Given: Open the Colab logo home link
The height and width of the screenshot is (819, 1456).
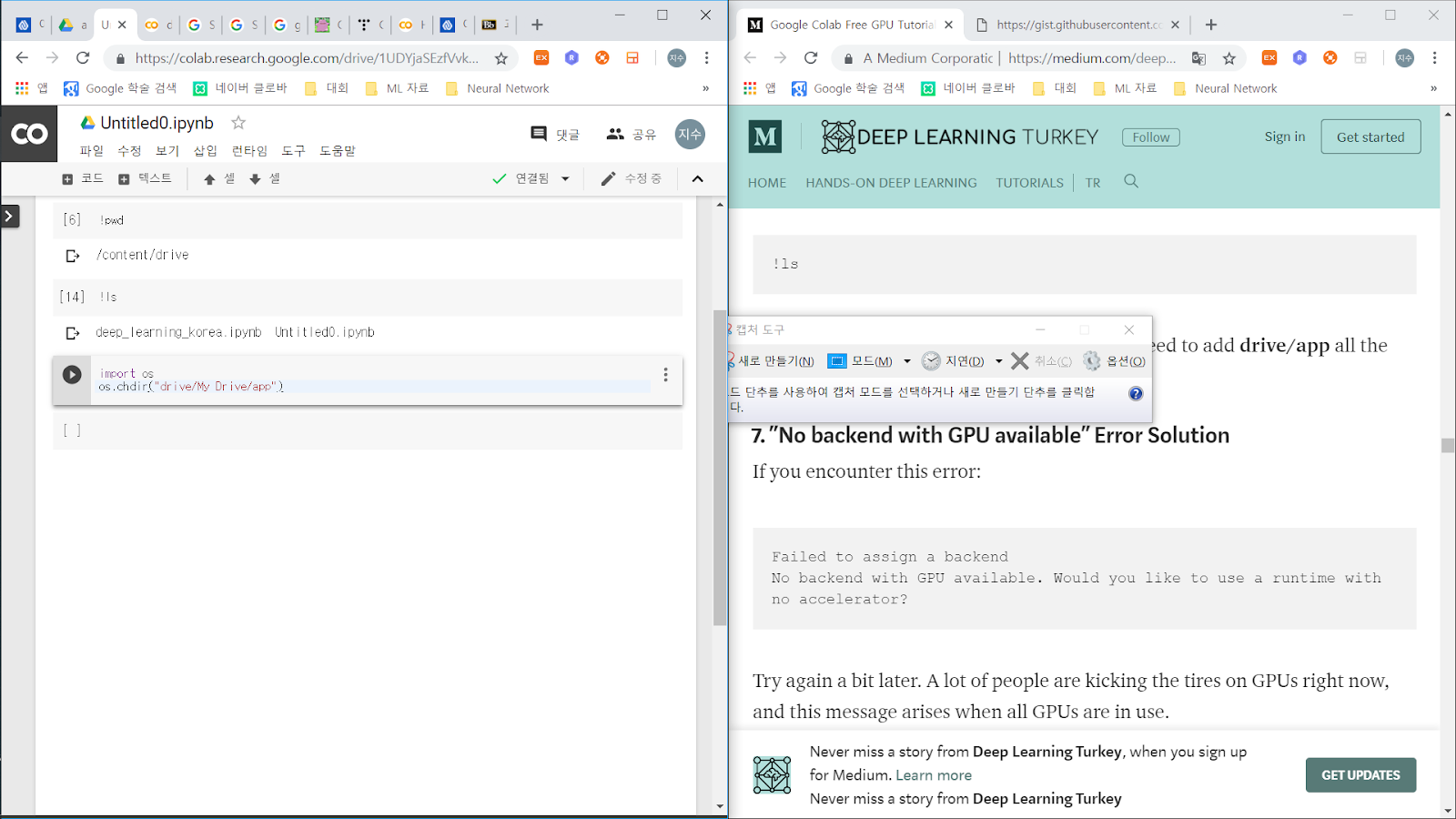Looking at the screenshot, I should coord(29,134).
